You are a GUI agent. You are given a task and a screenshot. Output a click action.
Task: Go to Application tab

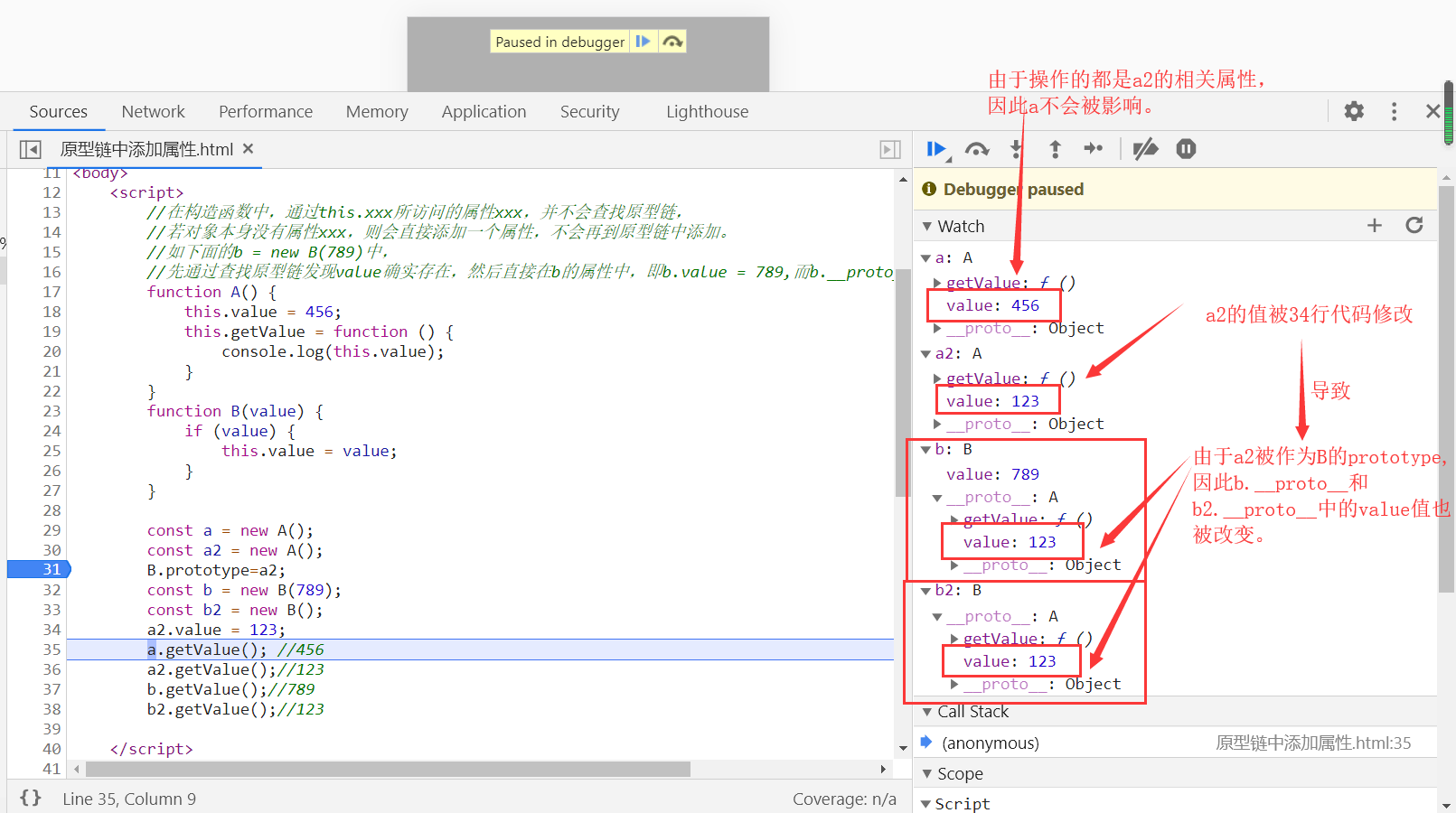pyautogui.click(x=484, y=112)
